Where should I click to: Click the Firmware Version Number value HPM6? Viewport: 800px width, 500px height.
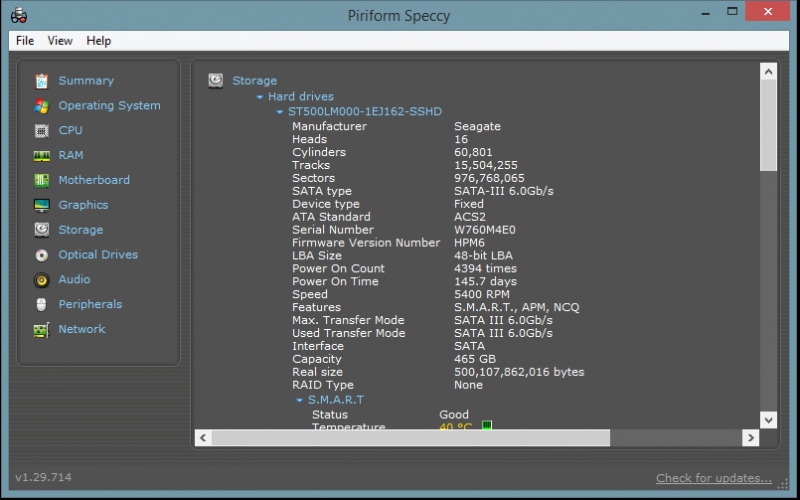469,243
